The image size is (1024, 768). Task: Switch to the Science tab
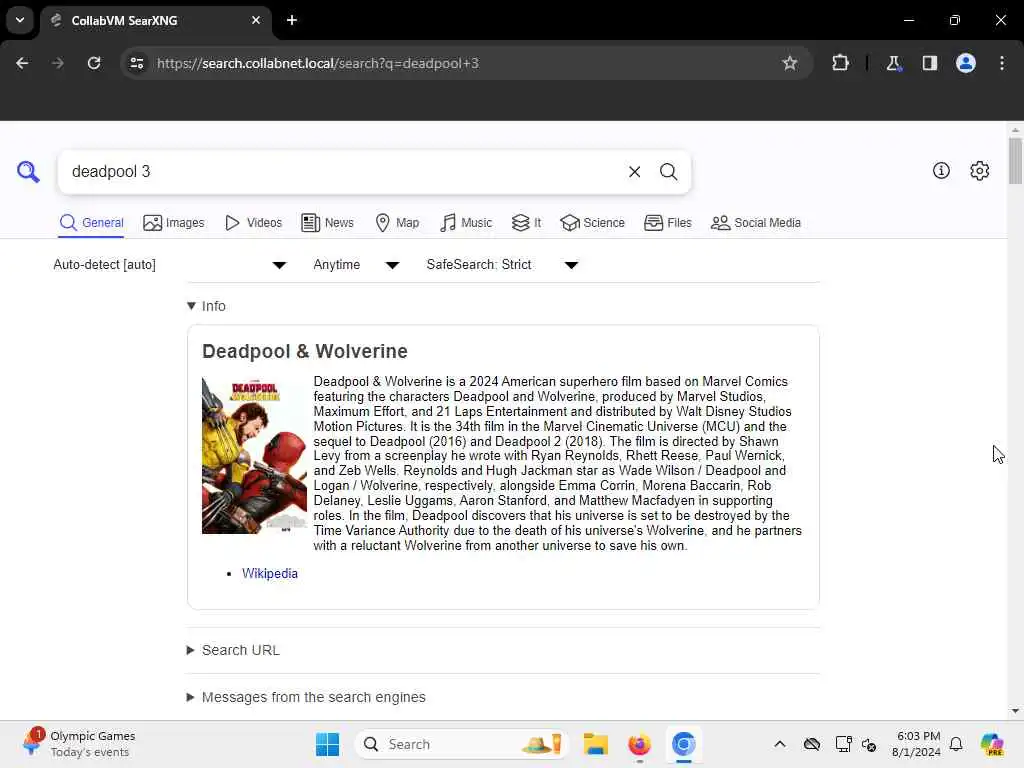(592, 223)
